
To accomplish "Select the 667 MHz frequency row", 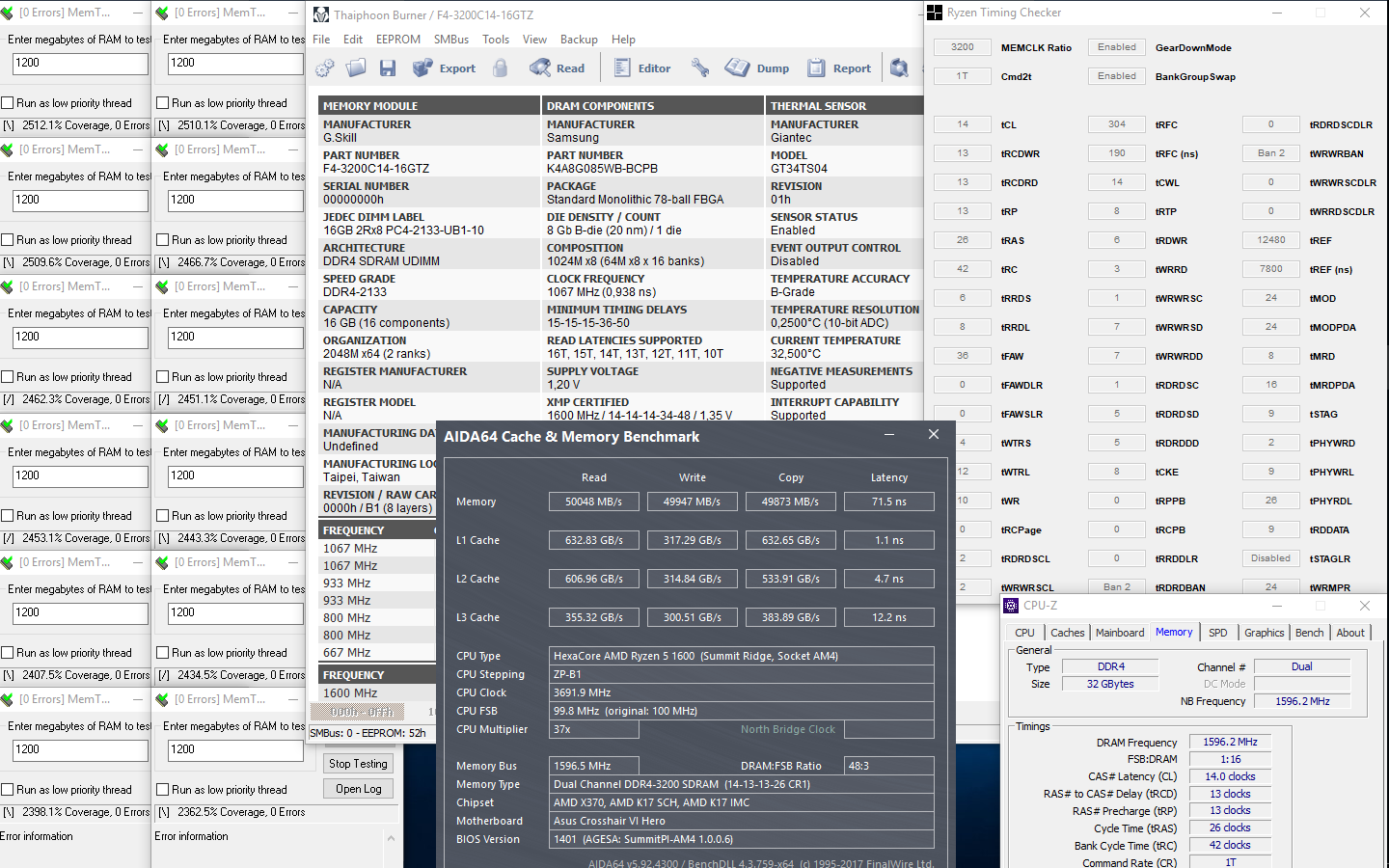I will (377, 653).
